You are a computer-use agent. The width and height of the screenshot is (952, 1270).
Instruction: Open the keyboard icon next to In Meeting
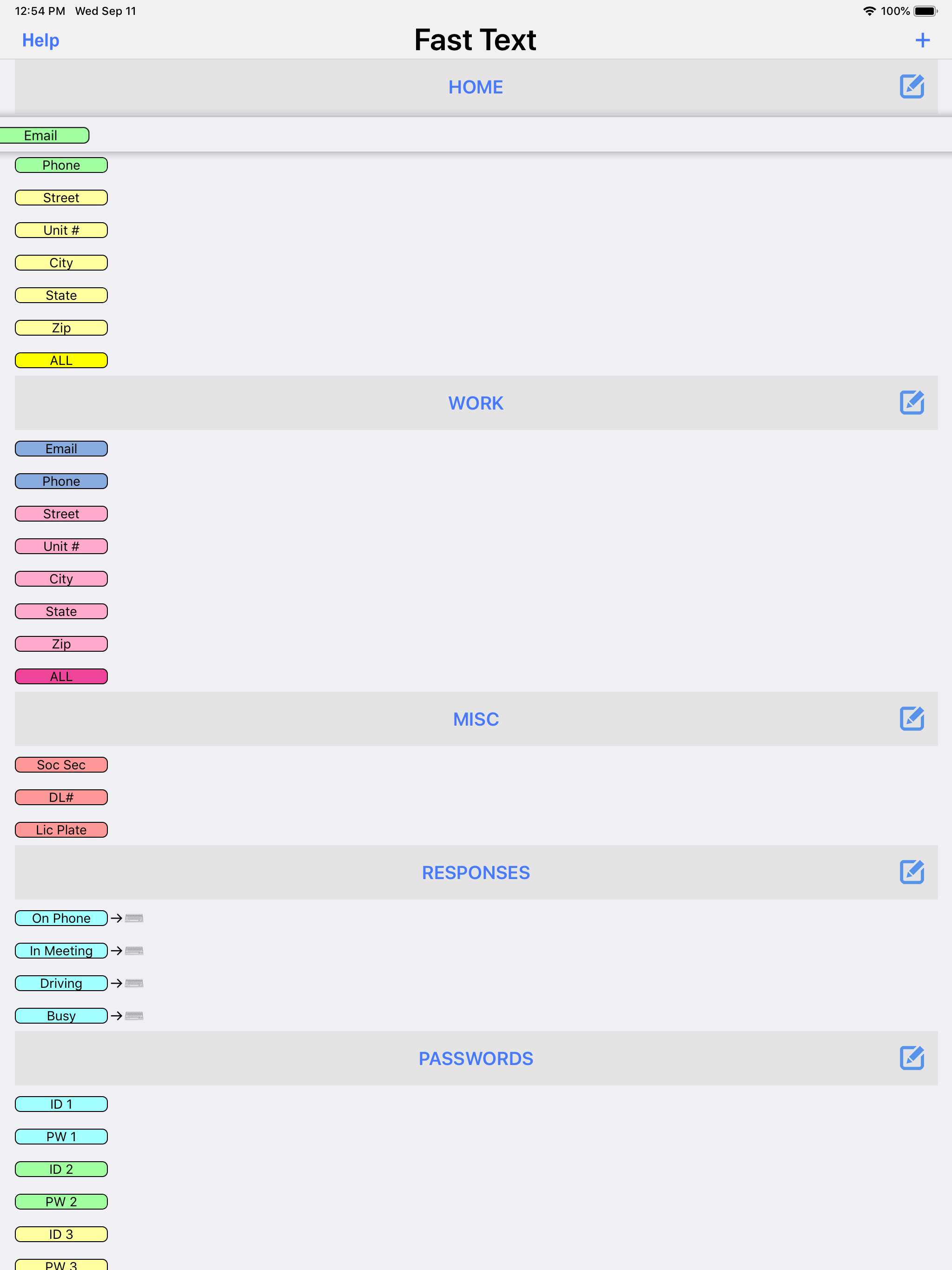pyautogui.click(x=133, y=950)
